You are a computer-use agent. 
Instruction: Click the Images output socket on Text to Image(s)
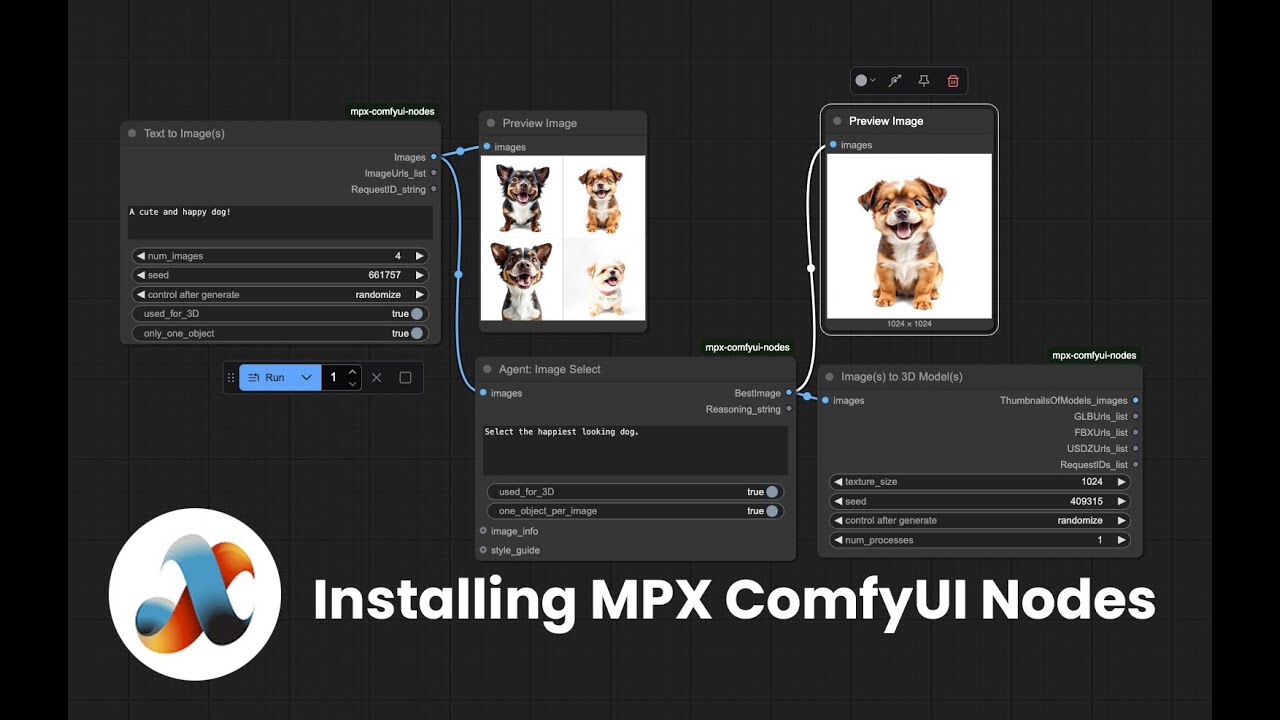433,157
